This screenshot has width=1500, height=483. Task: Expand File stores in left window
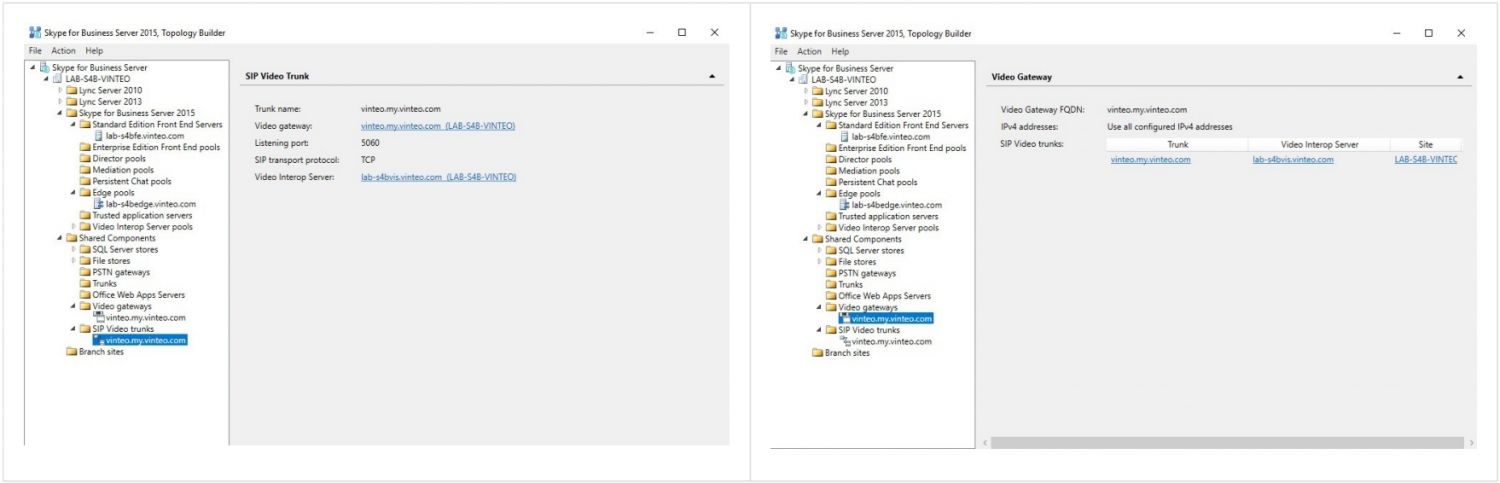(x=73, y=261)
